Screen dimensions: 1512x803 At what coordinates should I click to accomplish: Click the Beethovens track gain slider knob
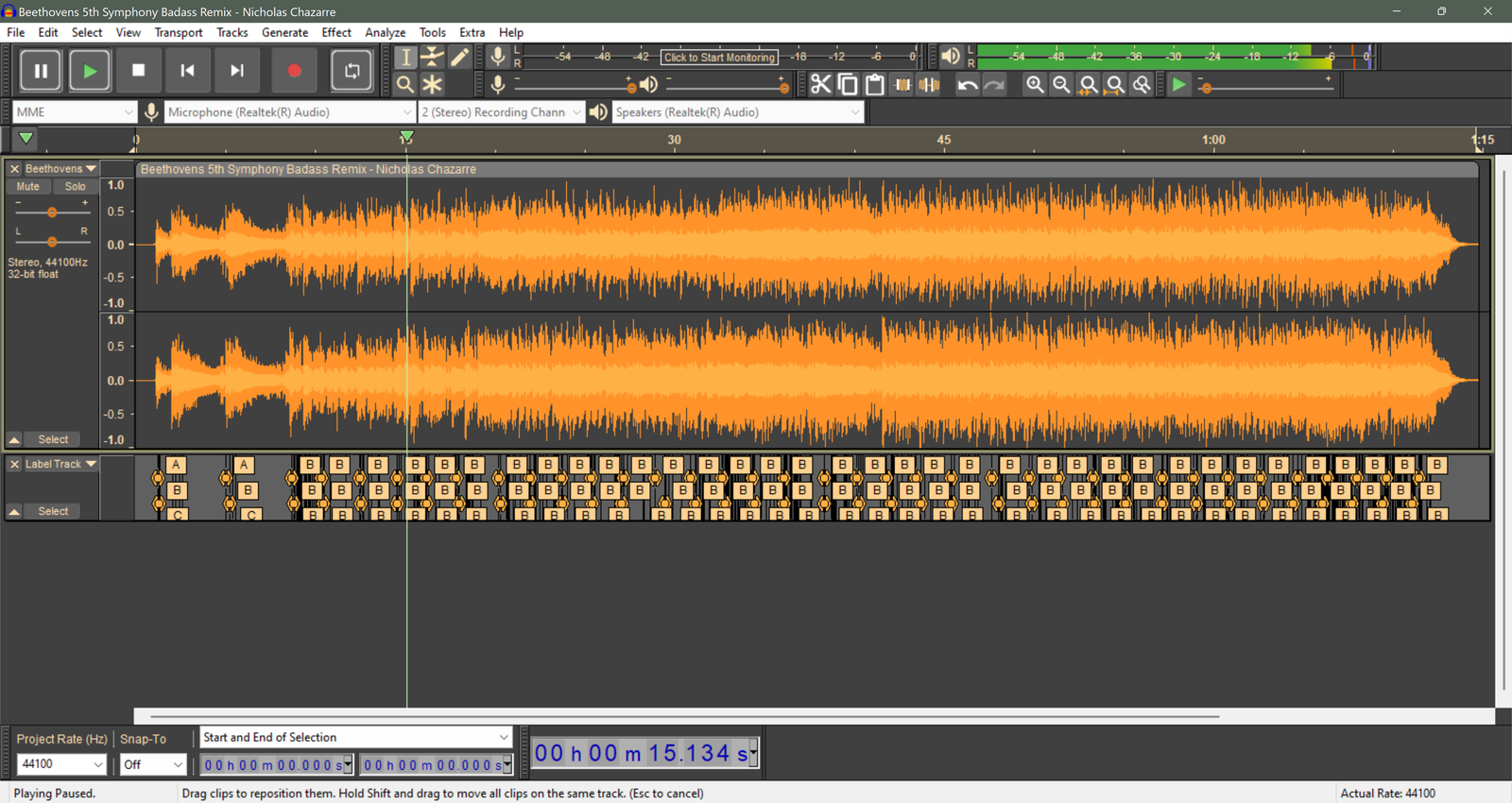pyautogui.click(x=52, y=213)
